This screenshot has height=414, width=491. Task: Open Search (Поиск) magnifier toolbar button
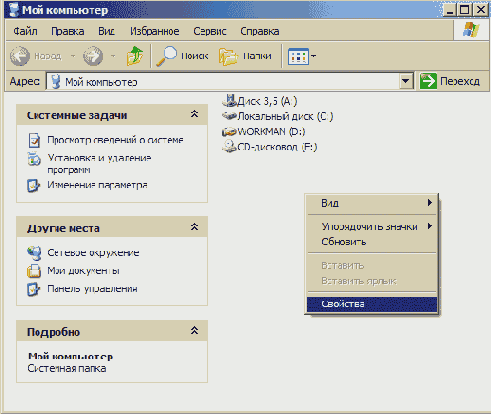(x=182, y=56)
